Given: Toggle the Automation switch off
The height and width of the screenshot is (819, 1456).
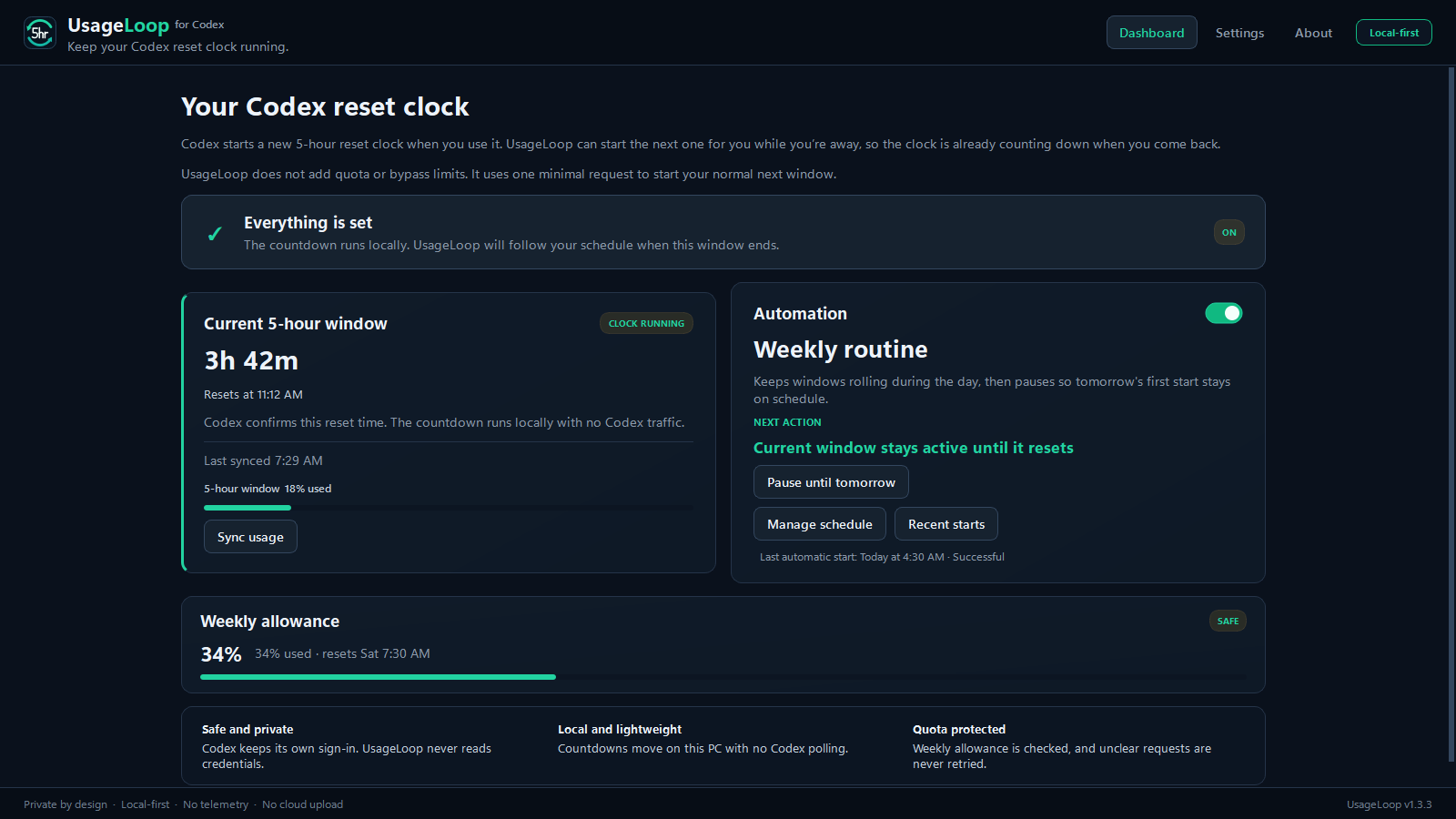Looking at the screenshot, I should [1224, 313].
